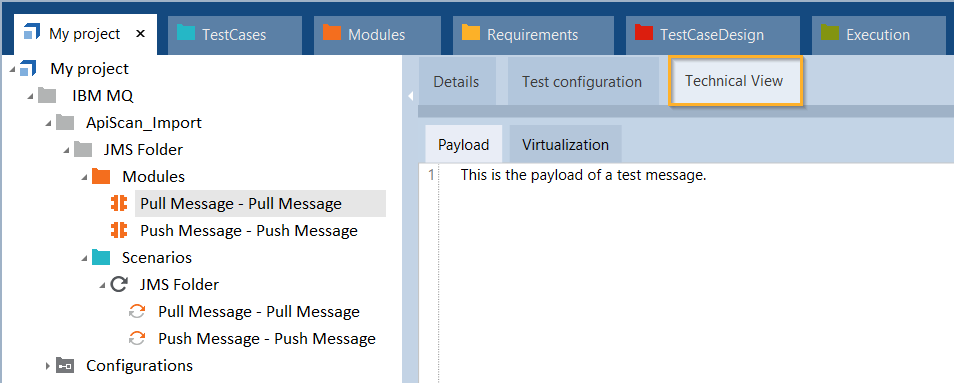This screenshot has height=383, width=954.
Task: Collapse the IBM MQ tree node
Action: pos(30,96)
